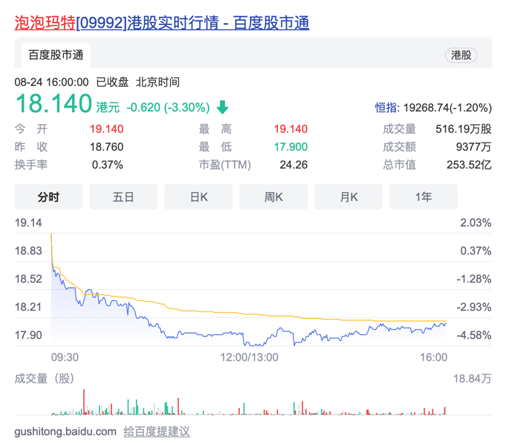
Task: Click the tallest red volume bar
Action: click(x=84, y=402)
